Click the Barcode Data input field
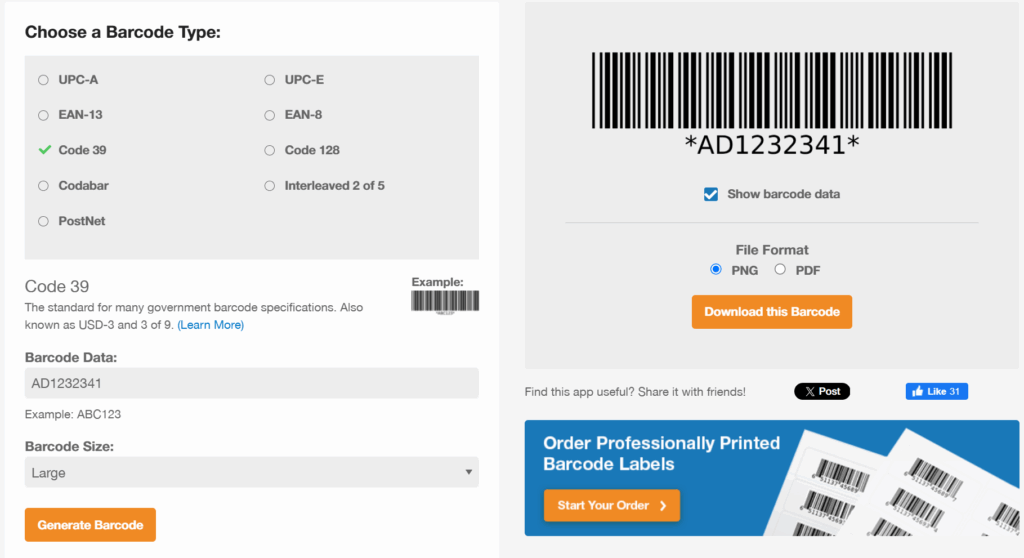This screenshot has height=558, width=1024. [251, 383]
